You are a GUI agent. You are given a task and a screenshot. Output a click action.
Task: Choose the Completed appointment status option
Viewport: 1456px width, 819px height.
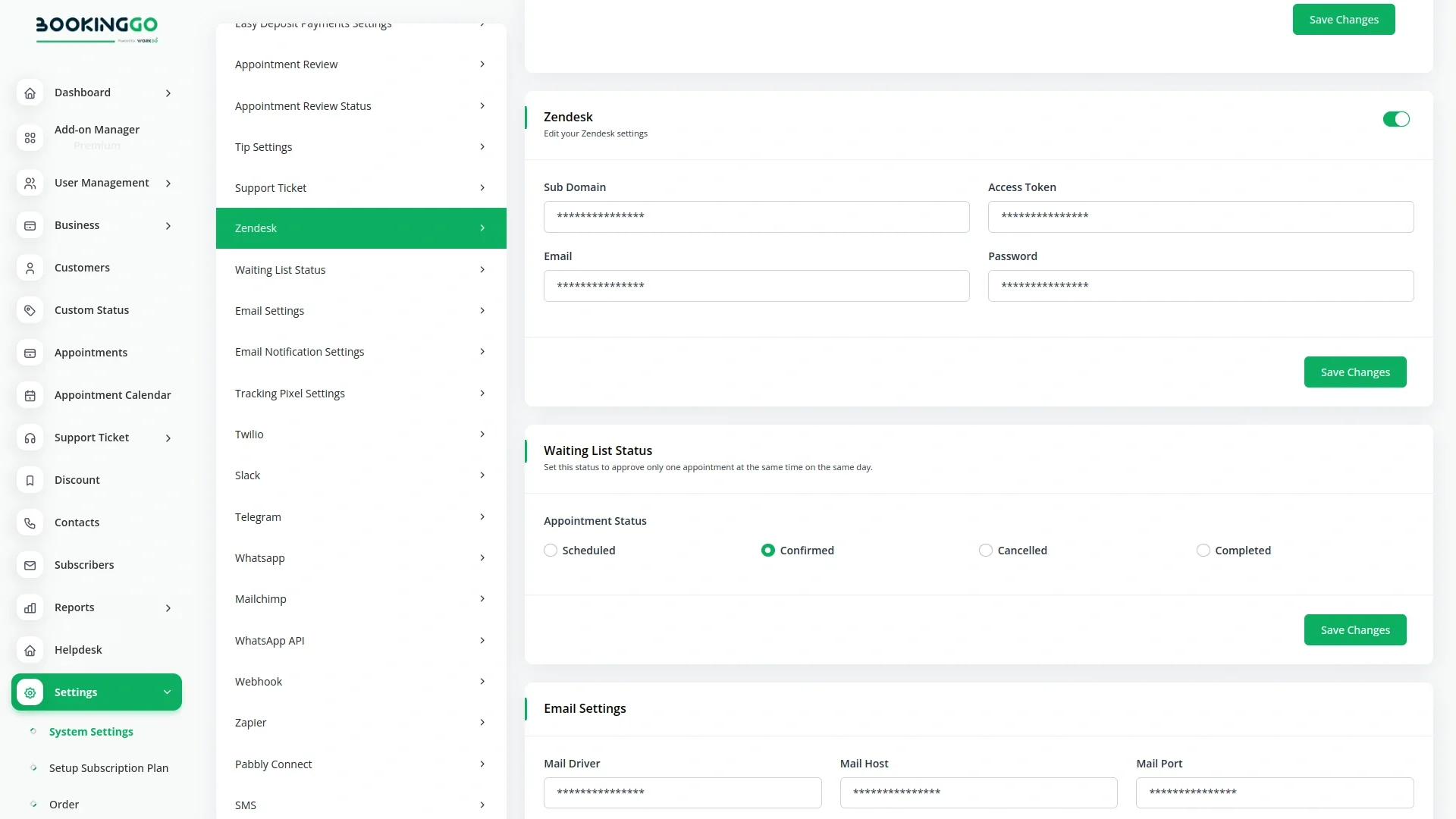[x=1203, y=551]
